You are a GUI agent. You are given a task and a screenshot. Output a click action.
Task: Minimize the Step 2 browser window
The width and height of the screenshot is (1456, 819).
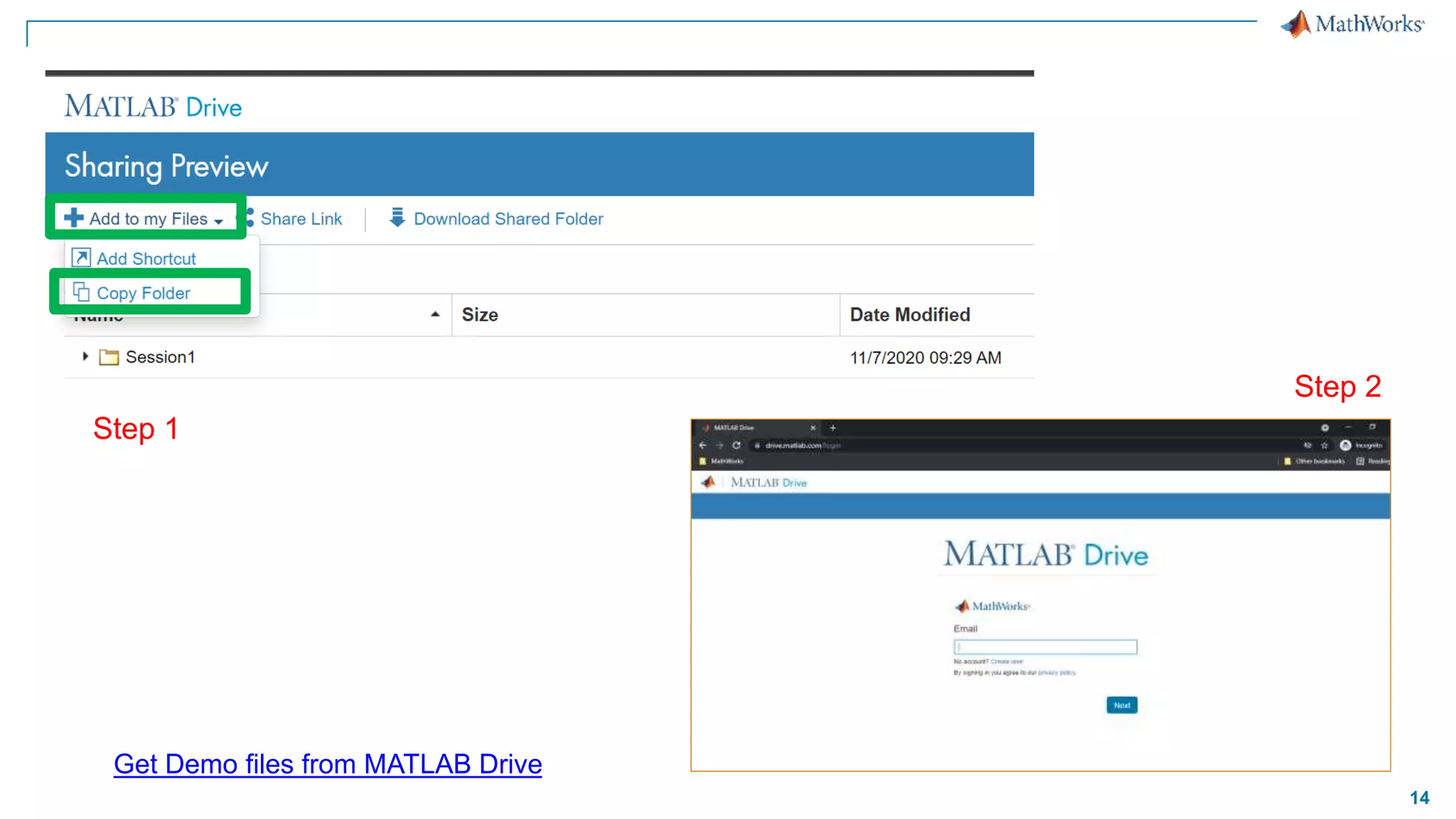[1348, 428]
